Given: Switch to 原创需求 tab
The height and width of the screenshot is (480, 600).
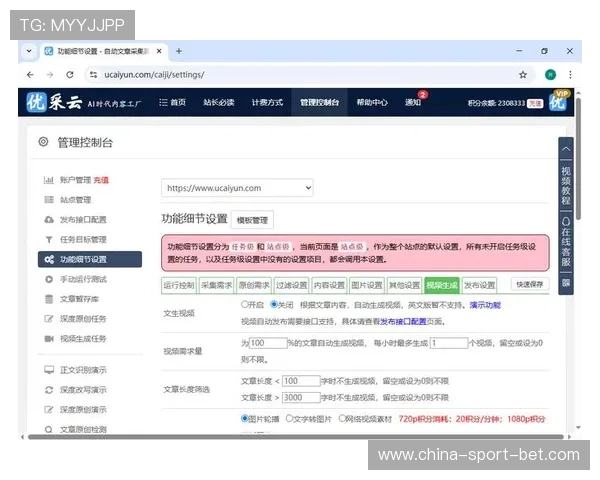Looking at the screenshot, I should coord(254,286).
